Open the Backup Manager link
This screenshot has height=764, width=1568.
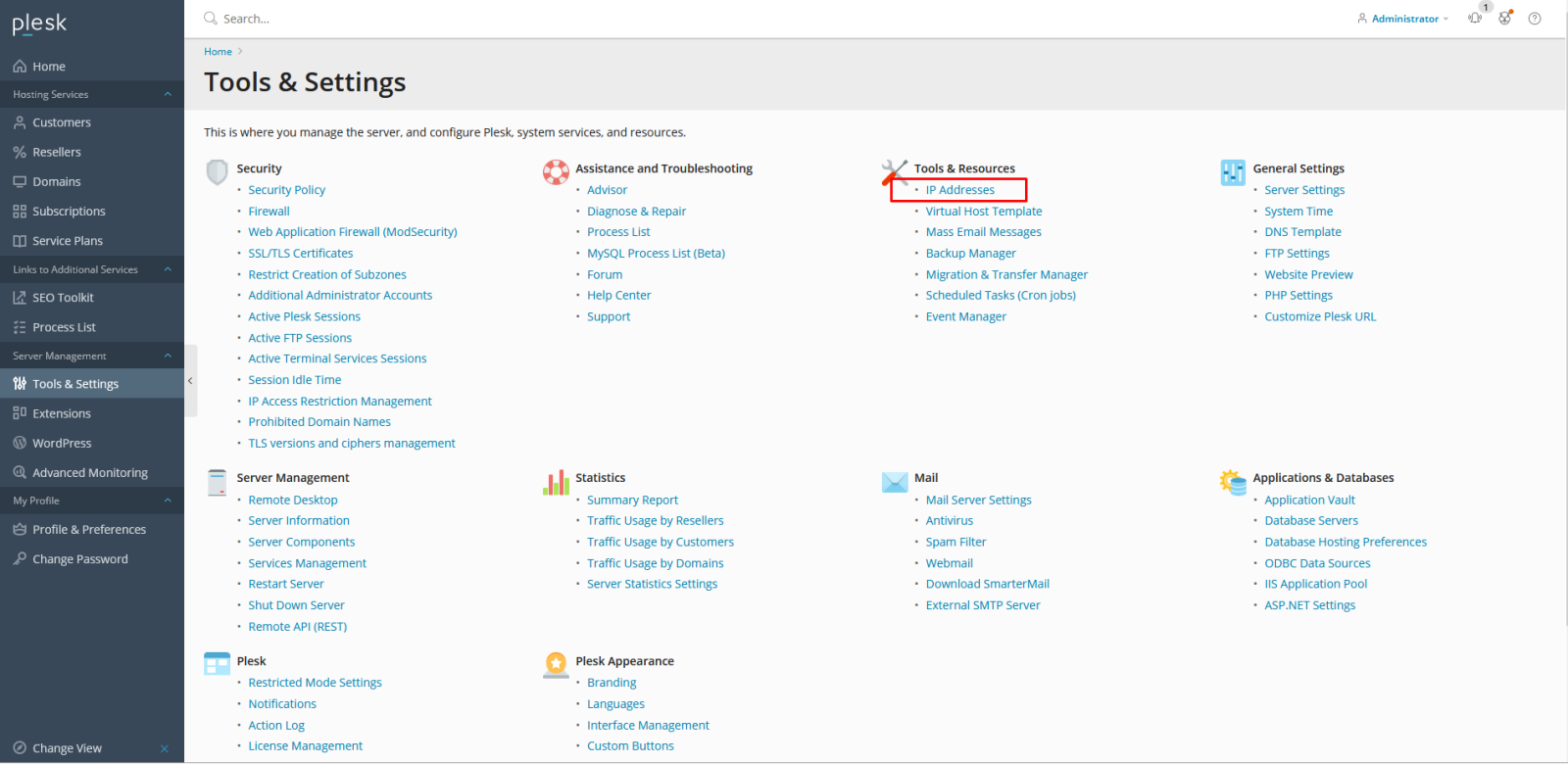tap(970, 254)
